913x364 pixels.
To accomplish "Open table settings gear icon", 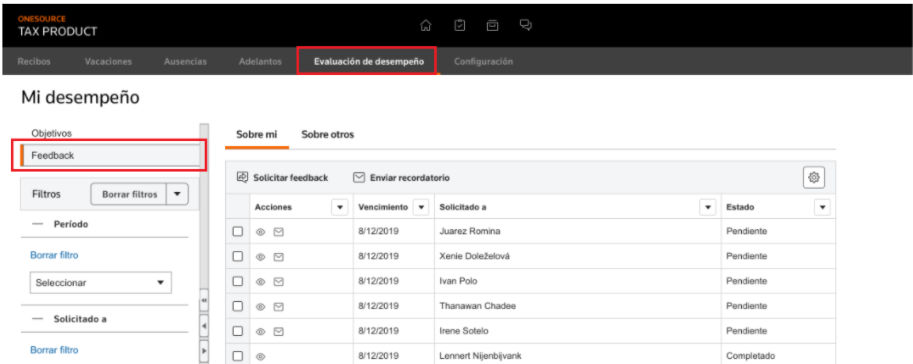I will [814, 177].
